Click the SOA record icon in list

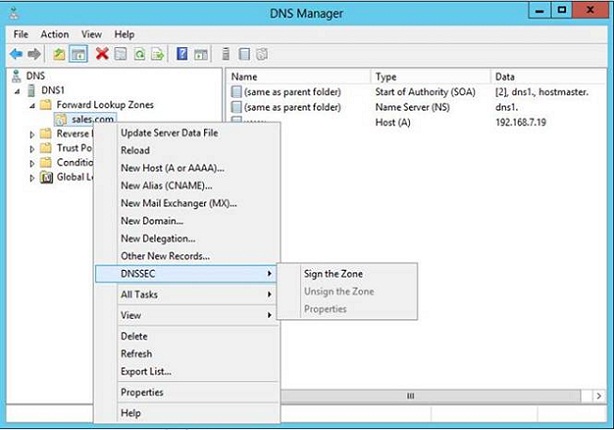[236, 92]
